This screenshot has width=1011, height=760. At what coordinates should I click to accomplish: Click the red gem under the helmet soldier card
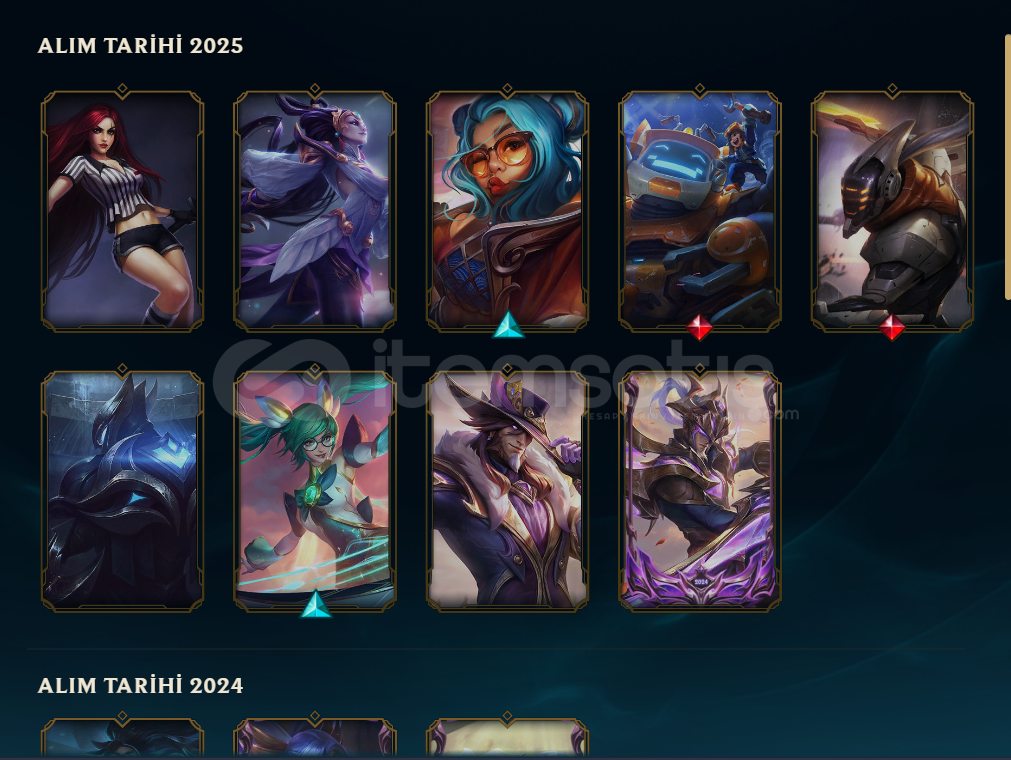892,327
